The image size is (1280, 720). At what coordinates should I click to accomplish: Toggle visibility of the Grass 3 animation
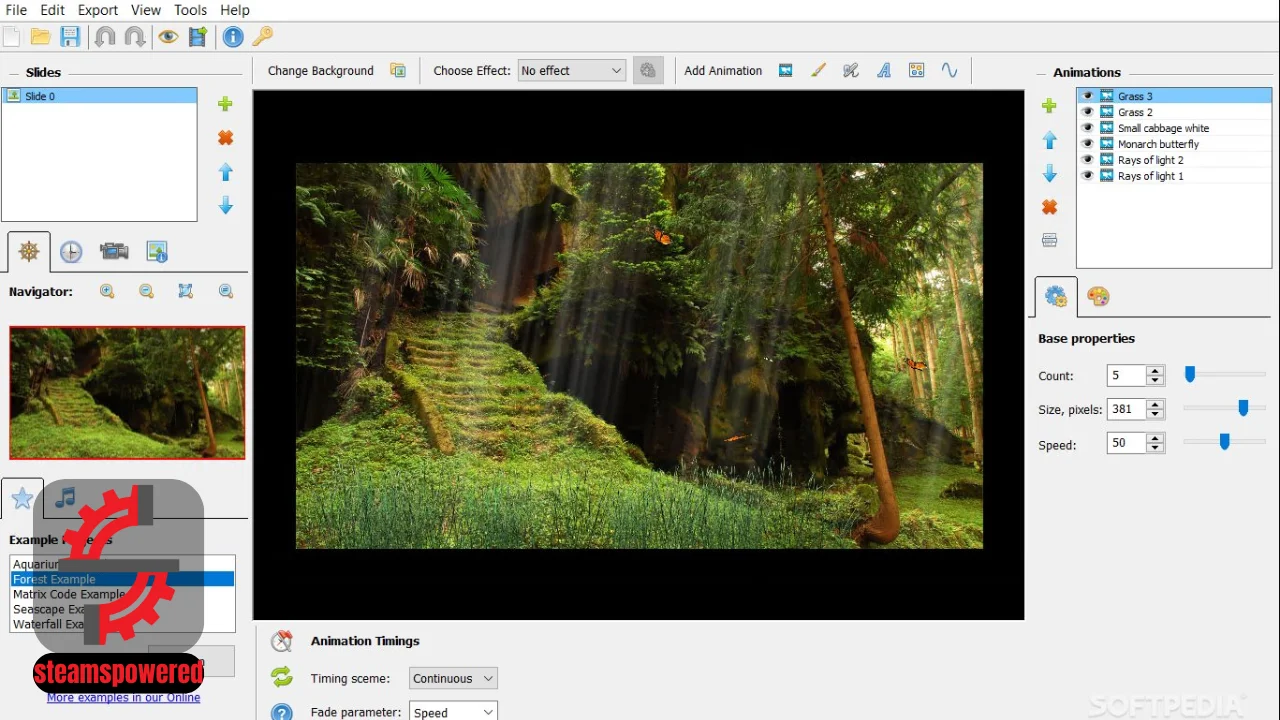coord(1088,96)
